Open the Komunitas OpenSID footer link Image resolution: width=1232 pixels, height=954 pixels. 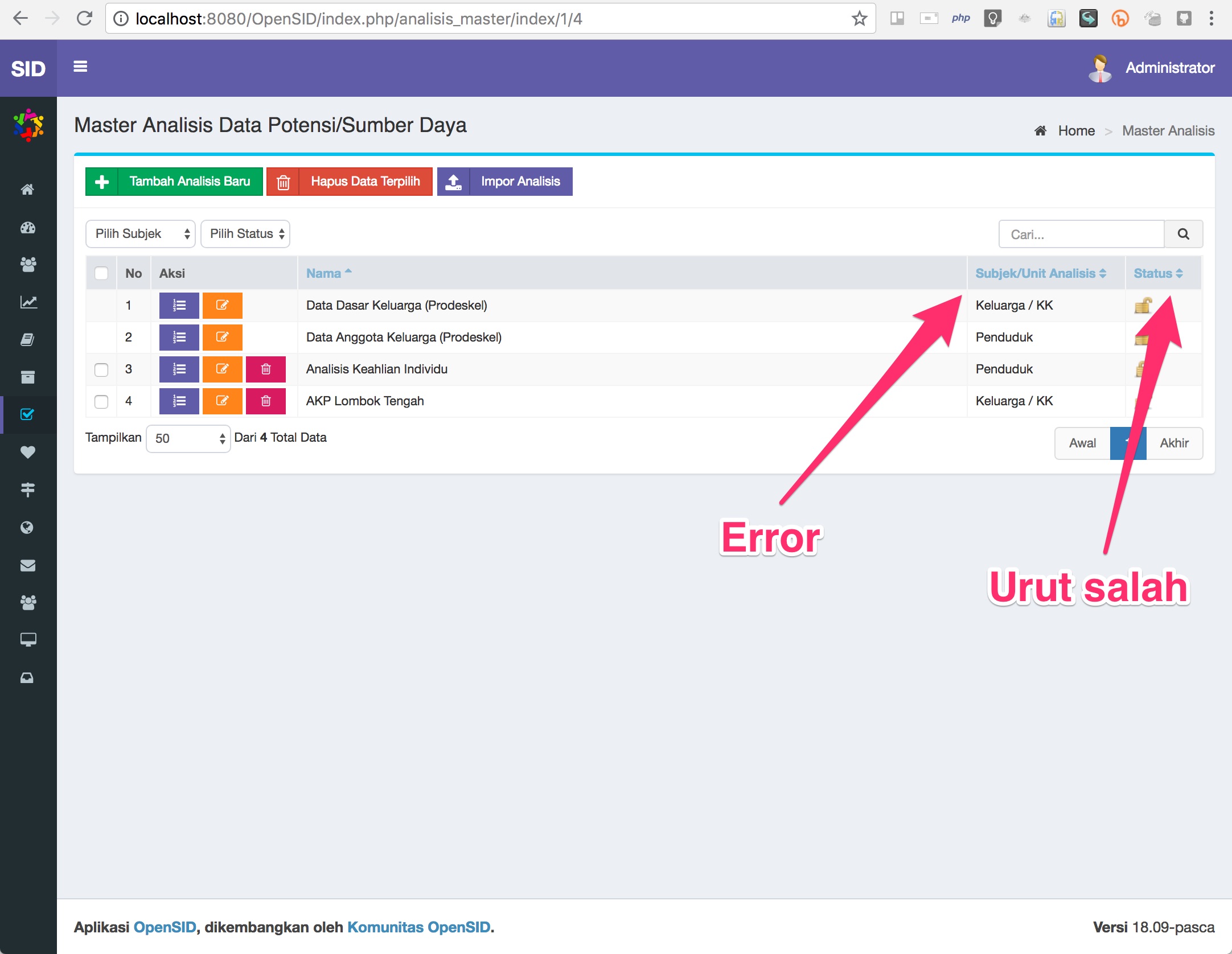[x=419, y=927]
